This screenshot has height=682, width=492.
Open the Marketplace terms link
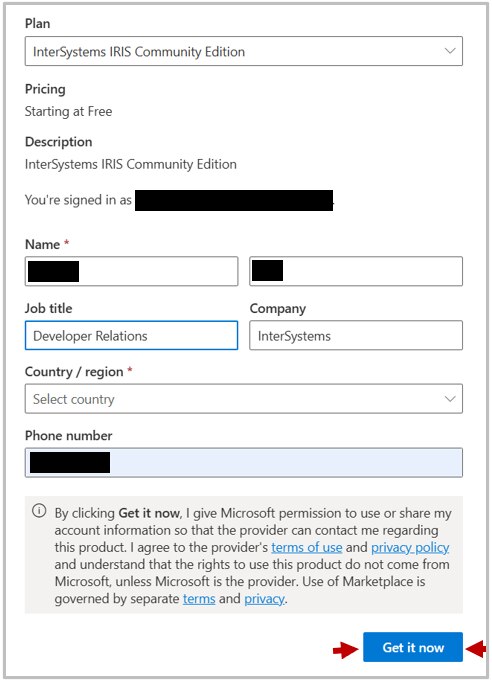click(x=199, y=599)
